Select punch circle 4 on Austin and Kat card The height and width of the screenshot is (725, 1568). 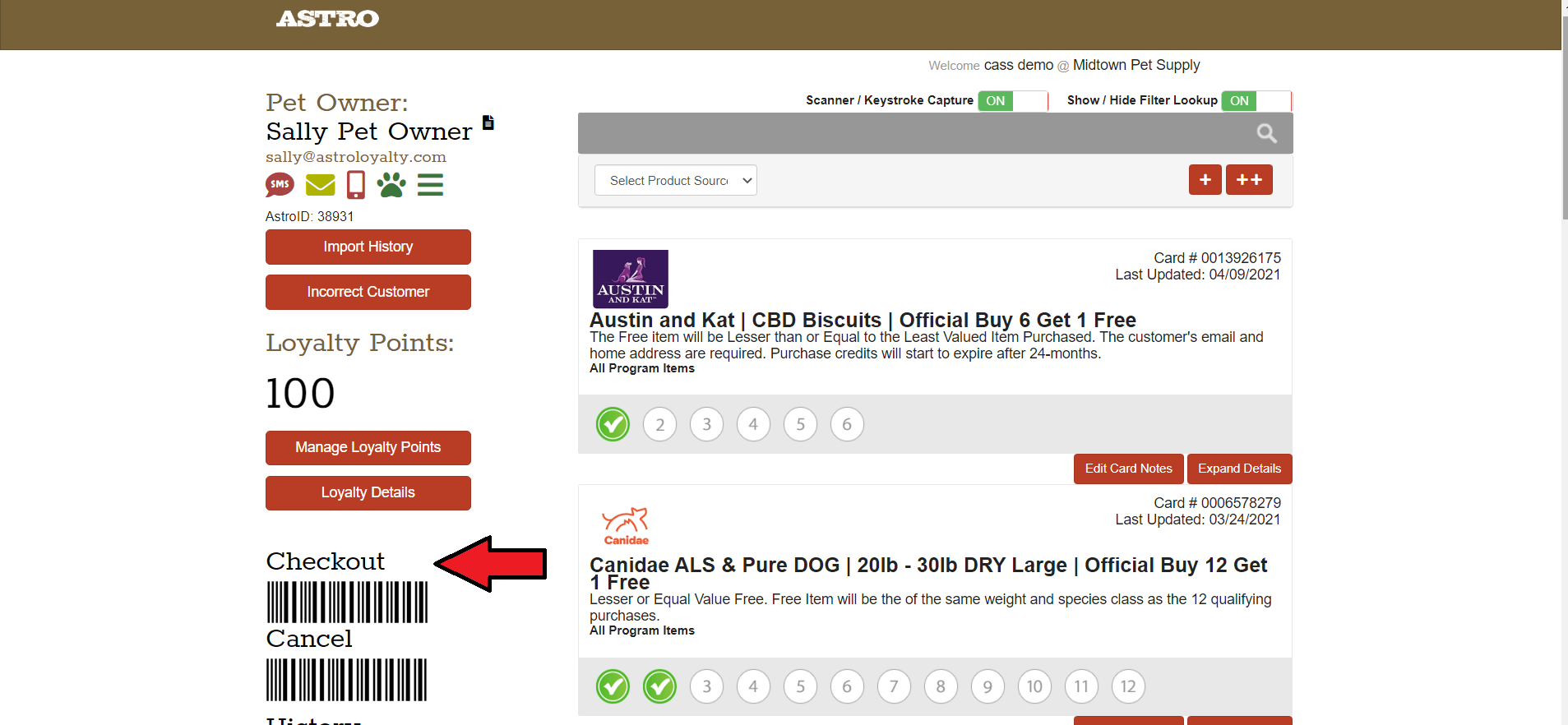753,424
